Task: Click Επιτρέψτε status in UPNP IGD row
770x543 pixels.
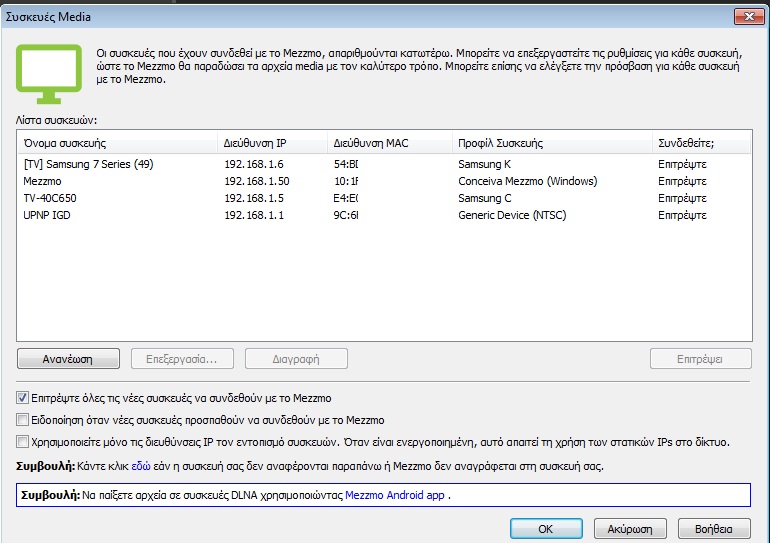Action: [682, 215]
